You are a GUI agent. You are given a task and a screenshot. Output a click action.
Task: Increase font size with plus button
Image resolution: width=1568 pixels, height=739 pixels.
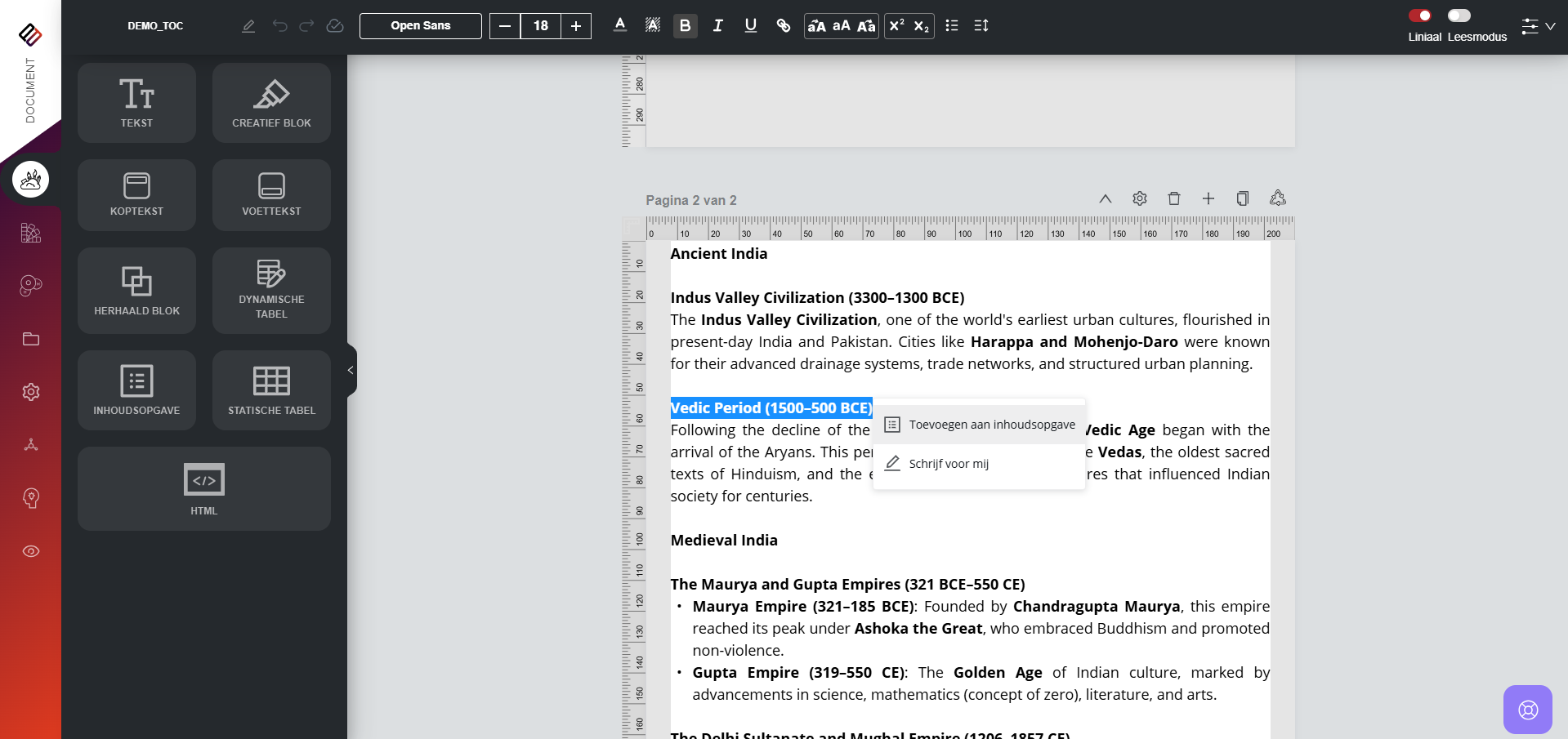coord(576,25)
